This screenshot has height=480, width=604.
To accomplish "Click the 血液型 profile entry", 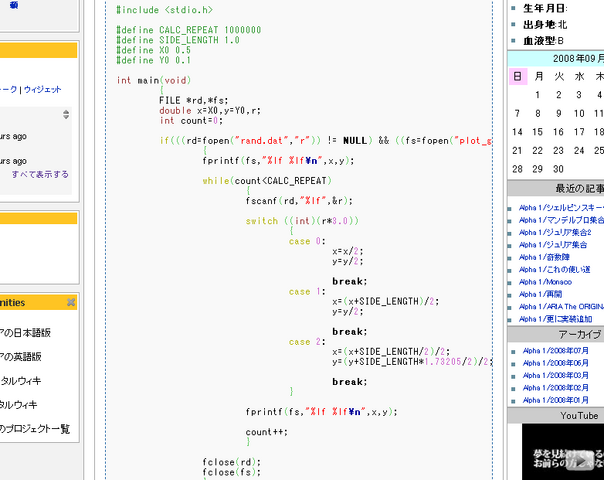I will click(543, 40).
